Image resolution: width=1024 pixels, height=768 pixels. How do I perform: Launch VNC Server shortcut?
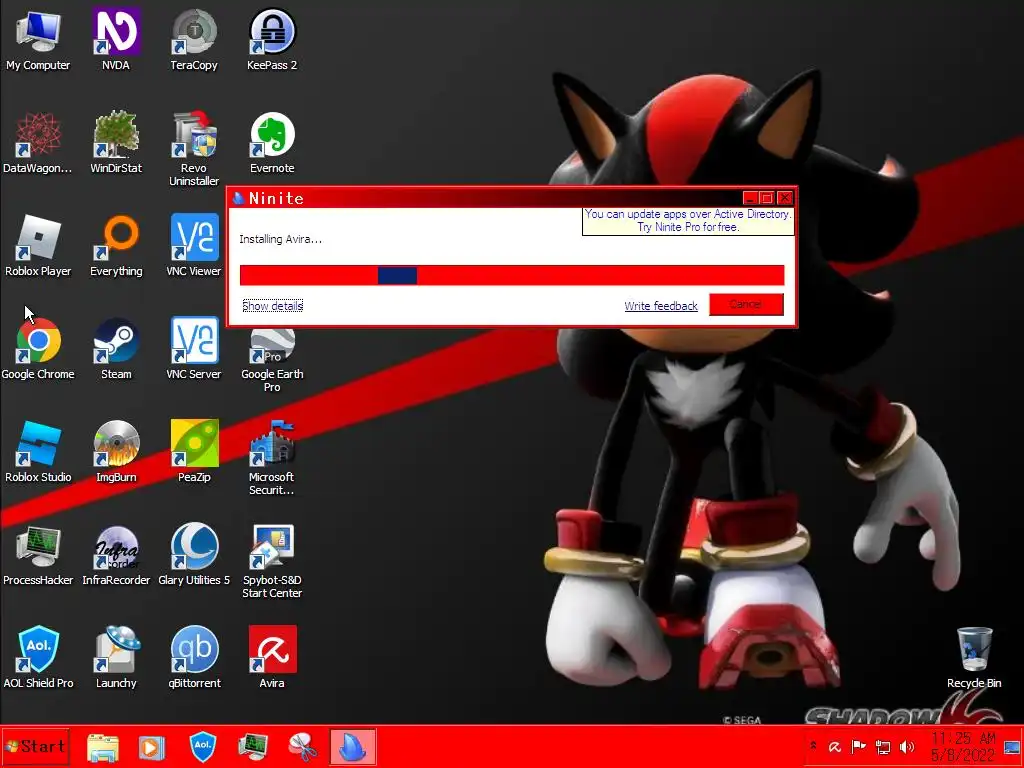coord(194,349)
